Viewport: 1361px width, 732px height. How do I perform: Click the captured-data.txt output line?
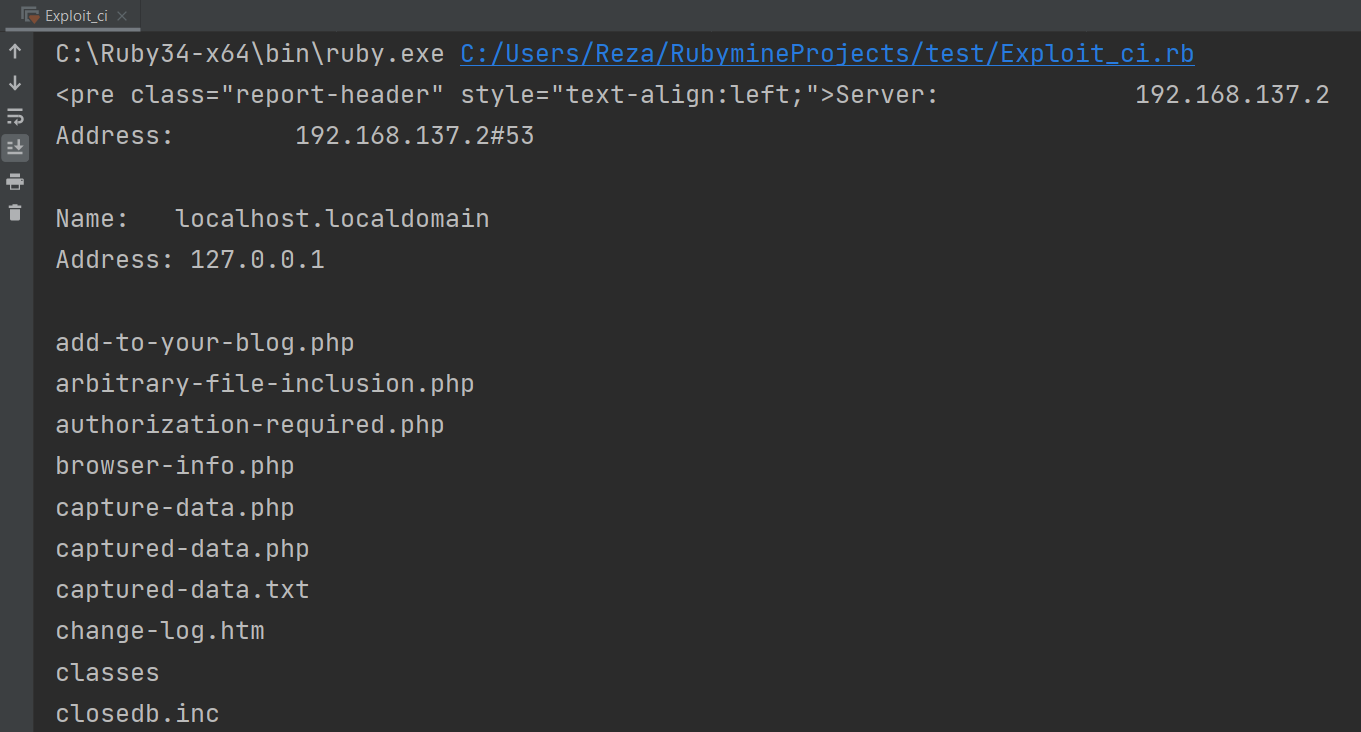tap(183, 590)
